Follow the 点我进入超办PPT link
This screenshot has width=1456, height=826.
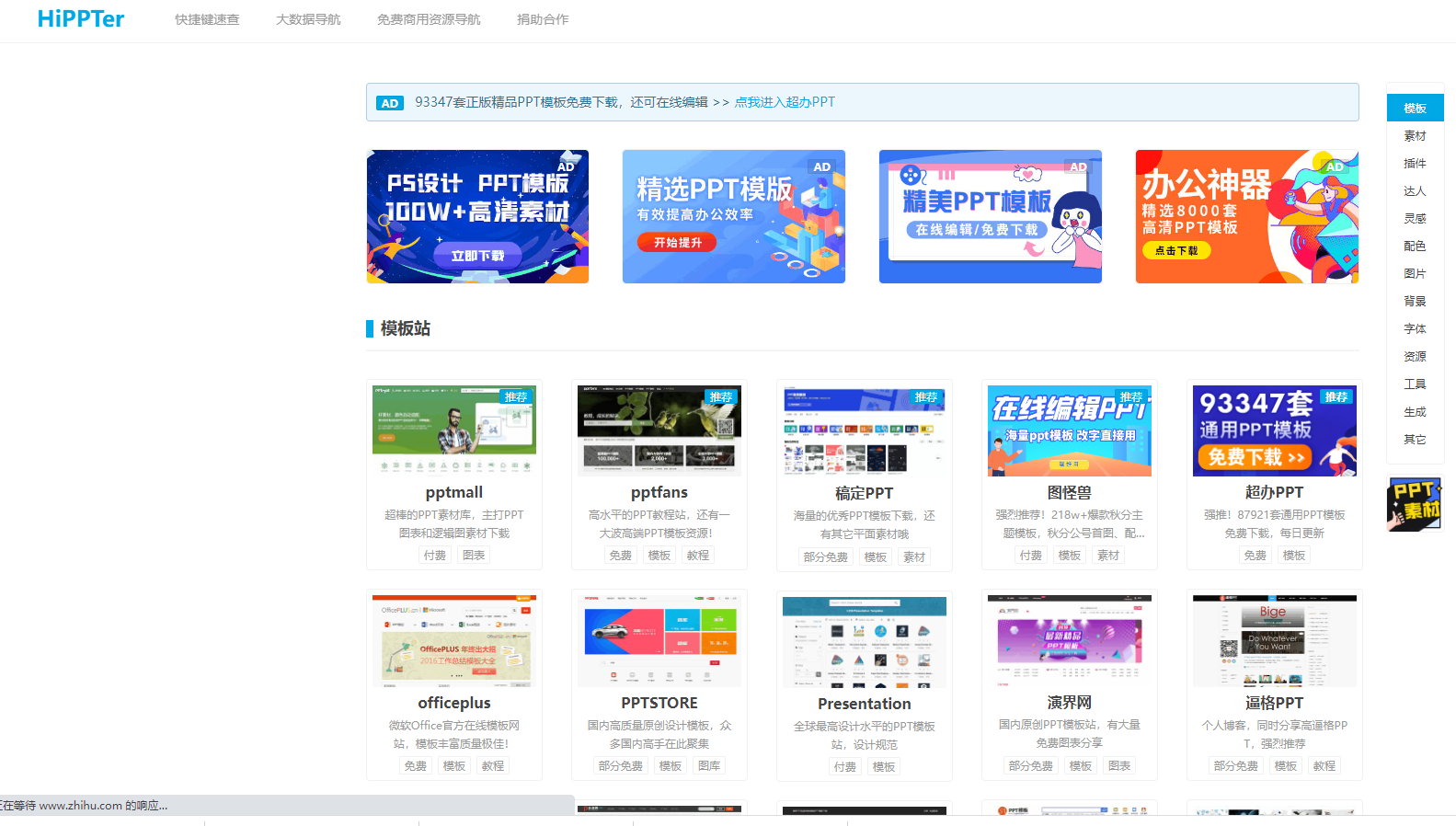(x=785, y=102)
